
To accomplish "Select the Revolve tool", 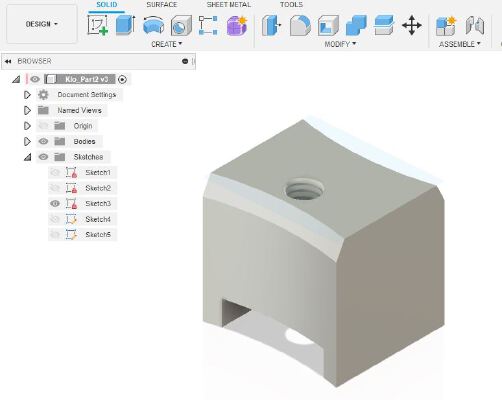I will click(153, 25).
